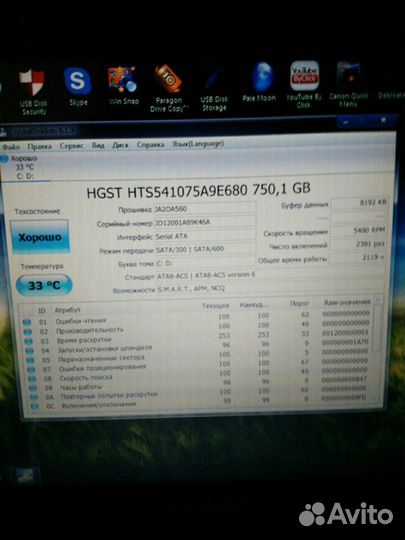The image size is (405, 540).
Task: Launch Paragon Drive Copy shortcut
Action: click(168, 88)
